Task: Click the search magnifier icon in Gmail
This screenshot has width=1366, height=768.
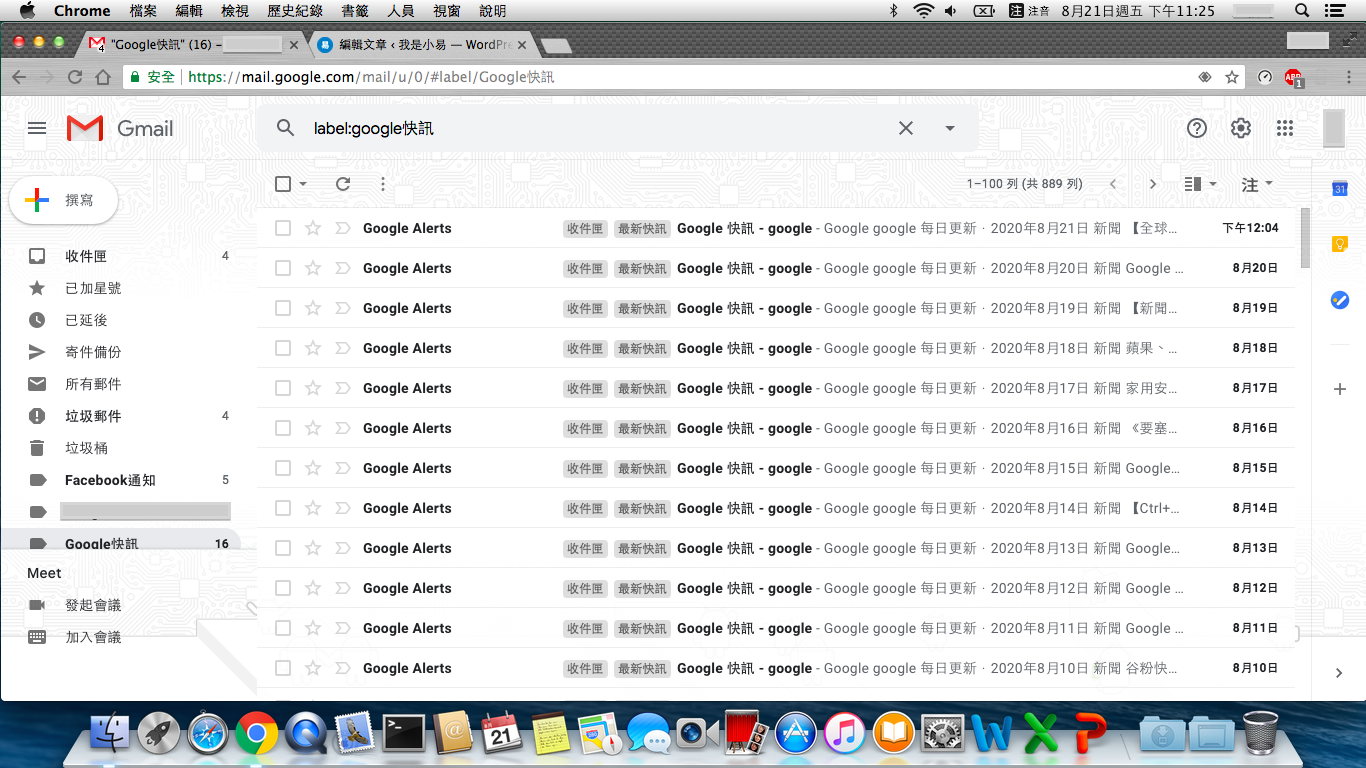Action: click(286, 128)
